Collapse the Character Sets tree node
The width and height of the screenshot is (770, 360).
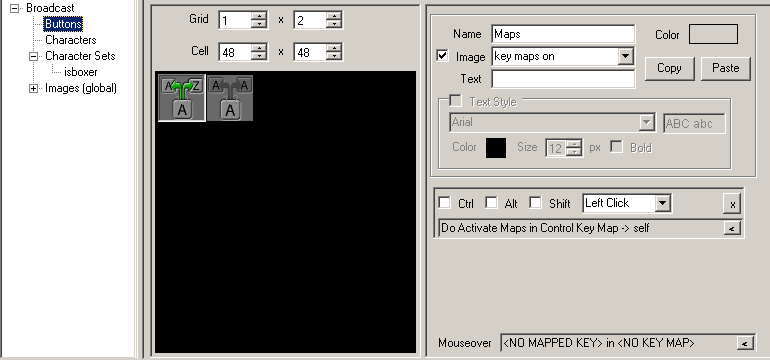click(x=33, y=56)
